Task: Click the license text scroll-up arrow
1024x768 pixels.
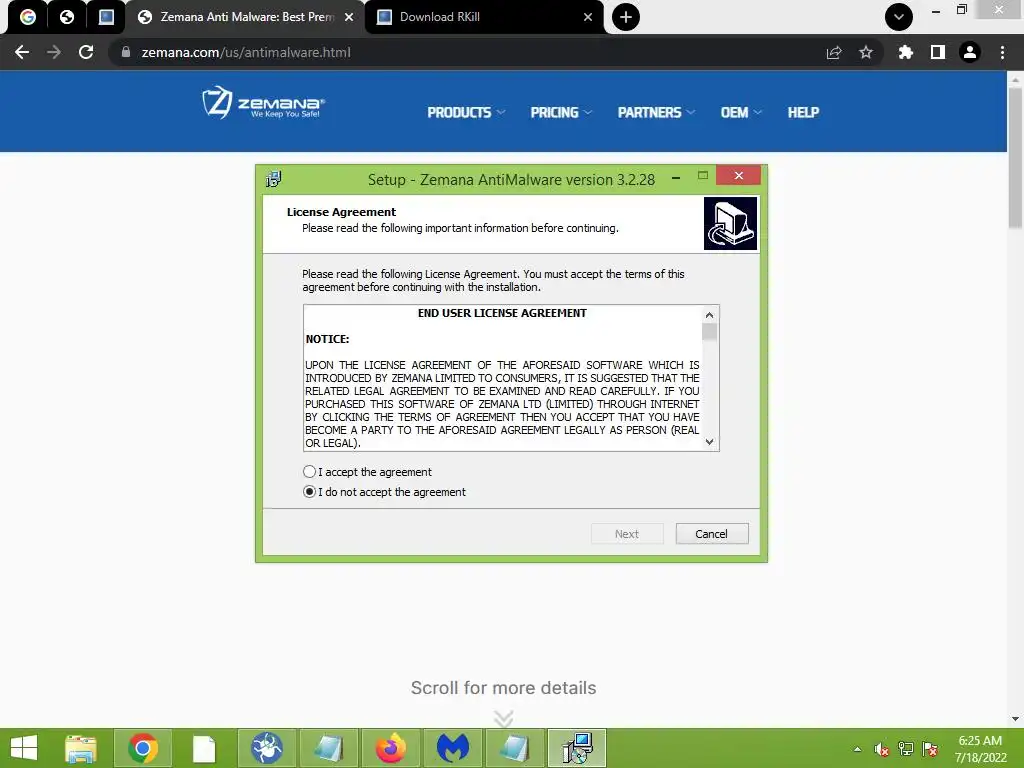Action: [x=709, y=315]
